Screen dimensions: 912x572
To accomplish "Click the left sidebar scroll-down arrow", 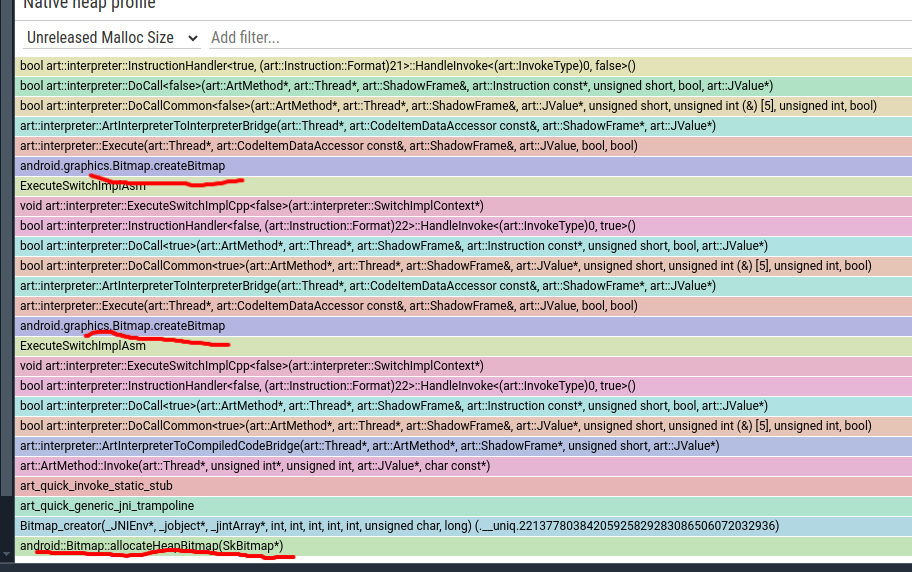I will [x=6, y=555].
